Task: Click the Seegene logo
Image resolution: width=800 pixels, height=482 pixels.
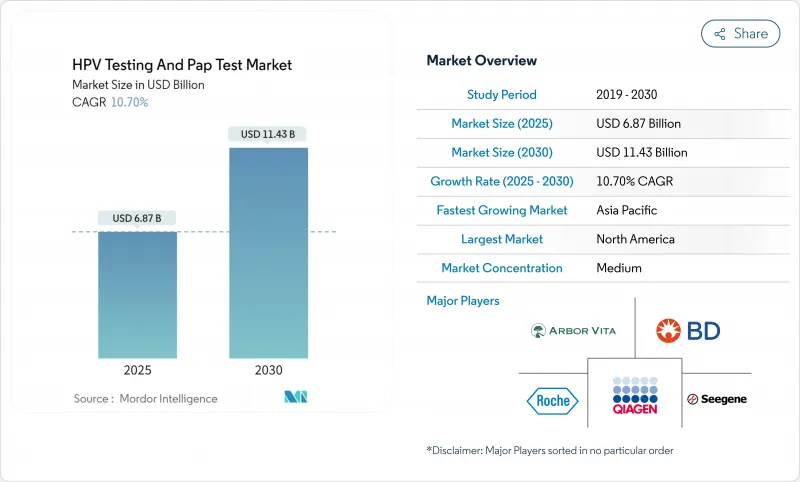Action: tap(716, 399)
